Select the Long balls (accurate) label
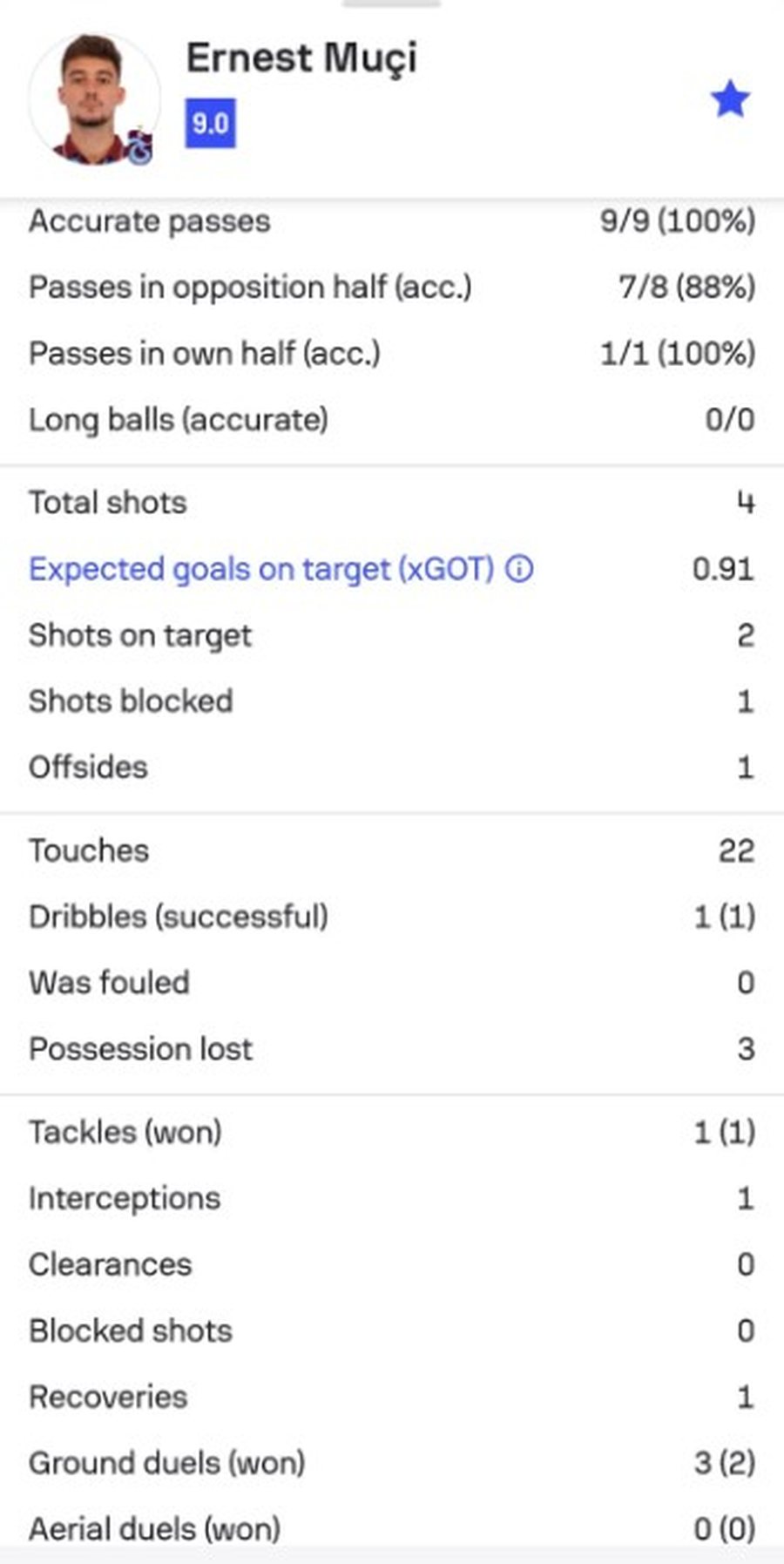The width and height of the screenshot is (784, 1564). (x=179, y=420)
